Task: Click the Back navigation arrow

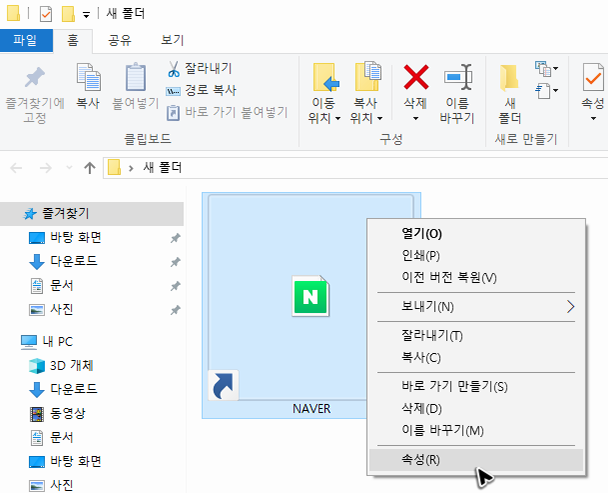Action: pos(16,168)
